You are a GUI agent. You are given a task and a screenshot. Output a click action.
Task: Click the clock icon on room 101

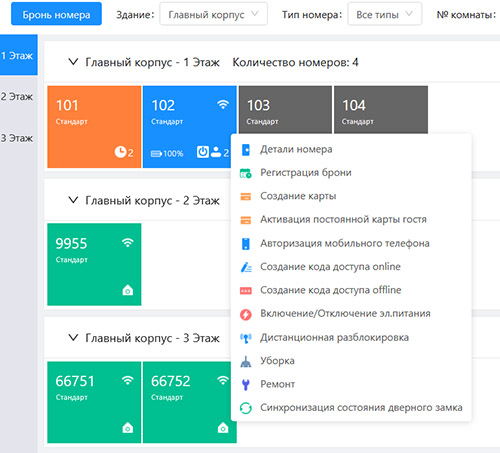(x=120, y=152)
